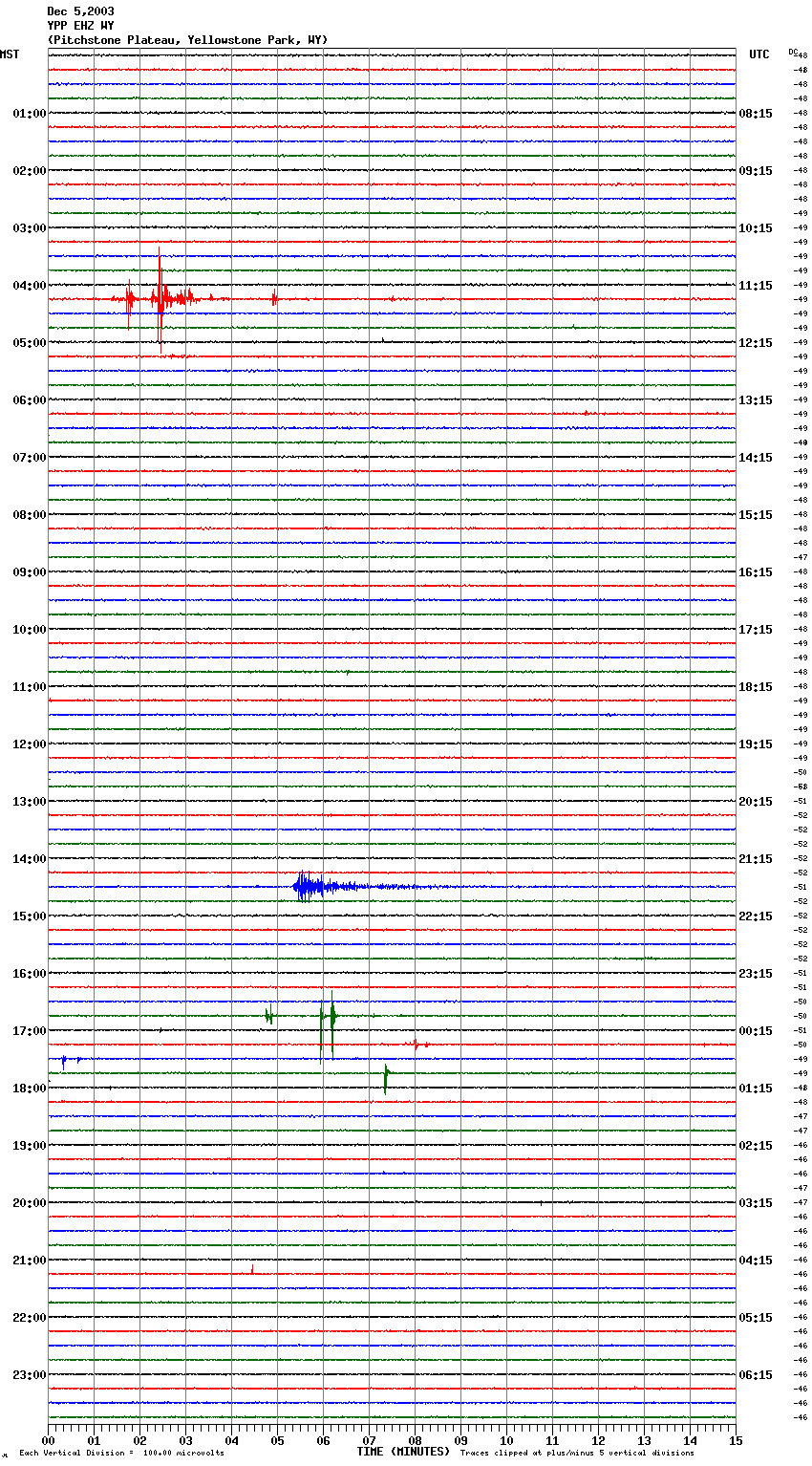
Task: Click the 18:15 UTC time label
Action: click(x=756, y=687)
